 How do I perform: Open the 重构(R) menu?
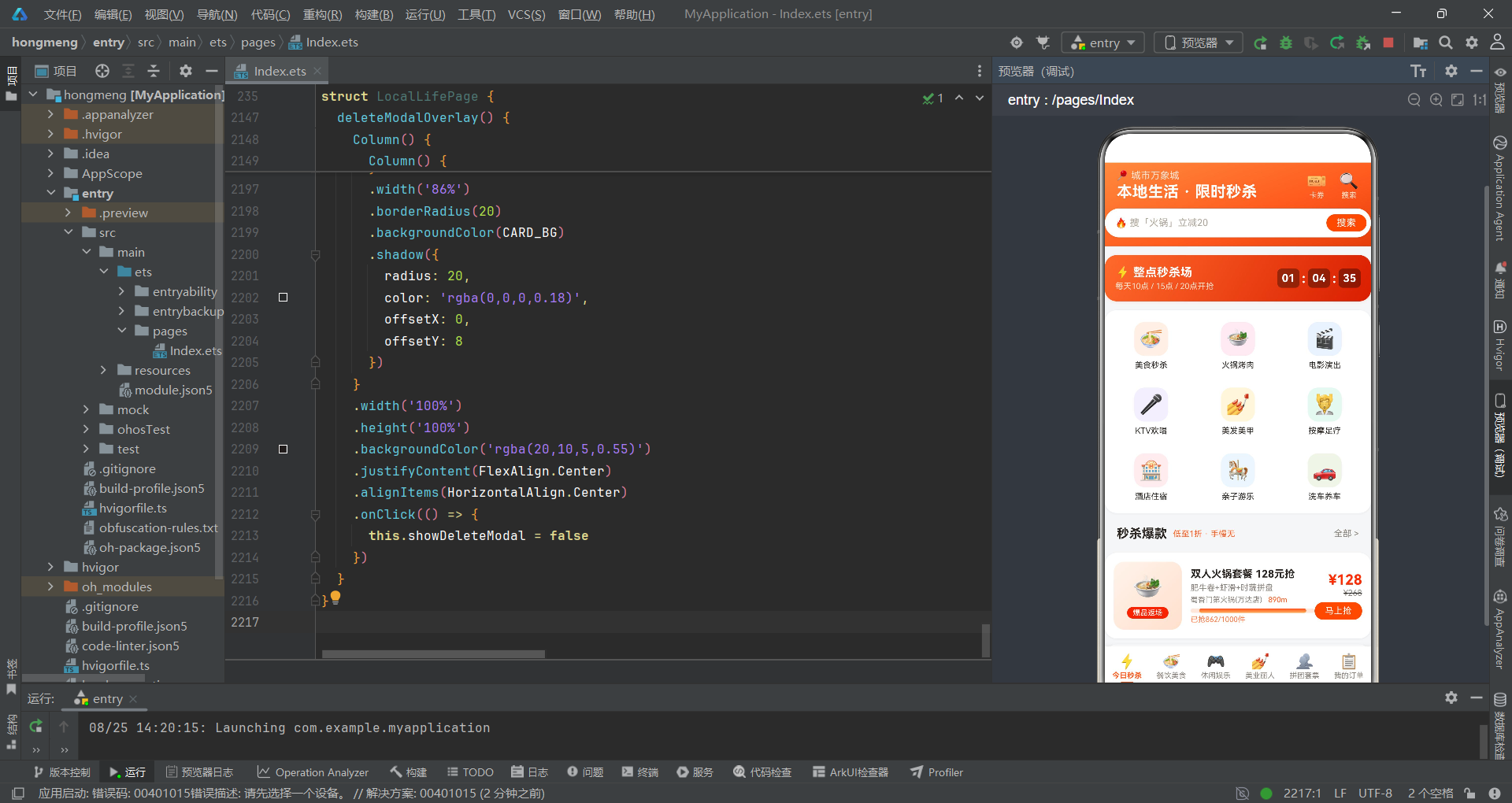click(322, 14)
